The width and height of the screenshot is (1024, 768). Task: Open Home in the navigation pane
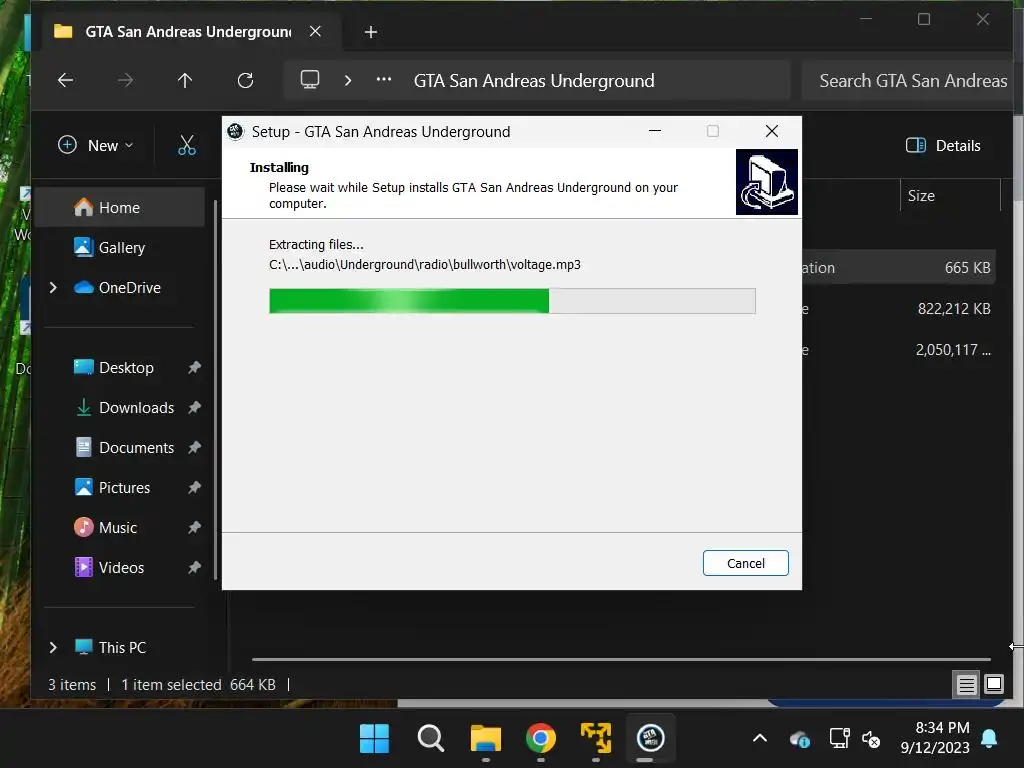(x=120, y=208)
